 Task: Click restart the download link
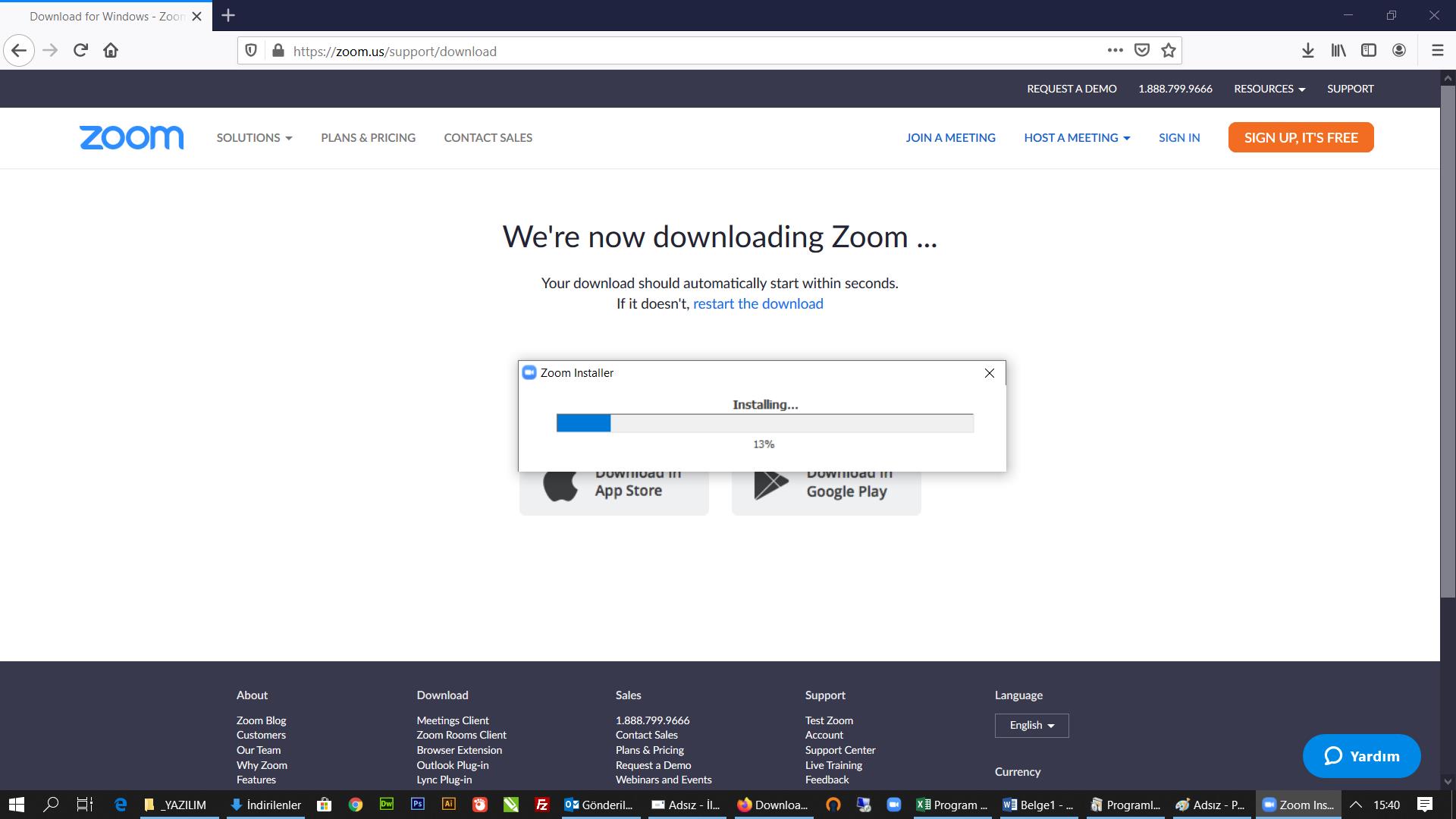pyautogui.click(x=758, y=303)
